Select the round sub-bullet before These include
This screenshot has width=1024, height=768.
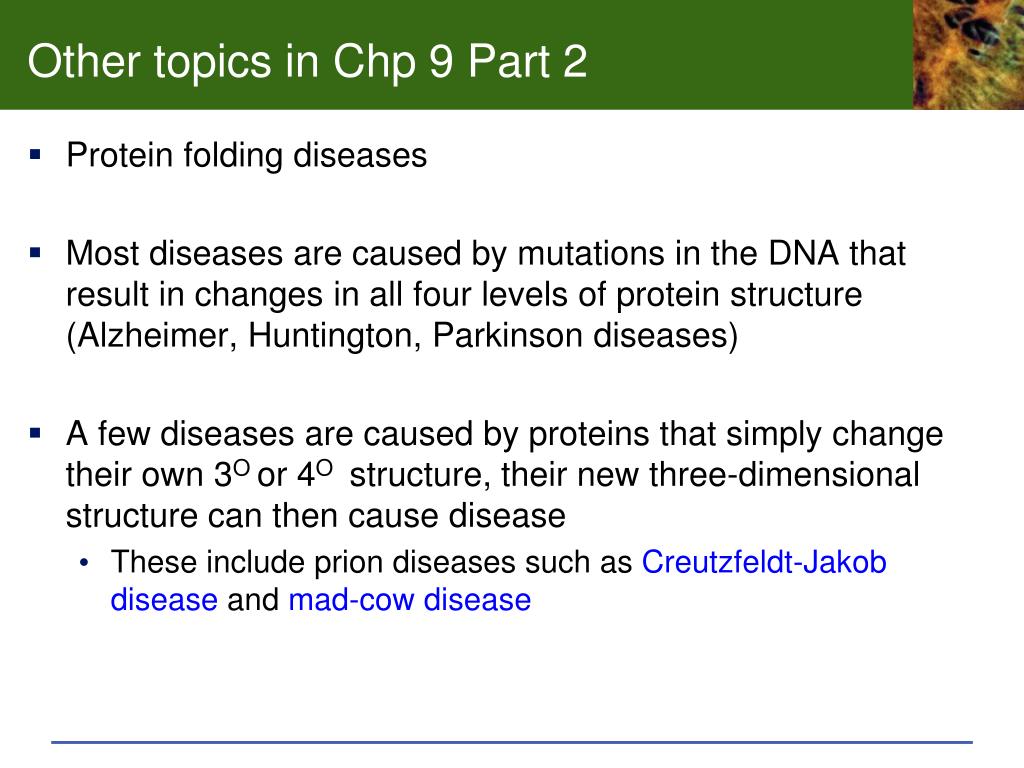(x=84, y=563)
